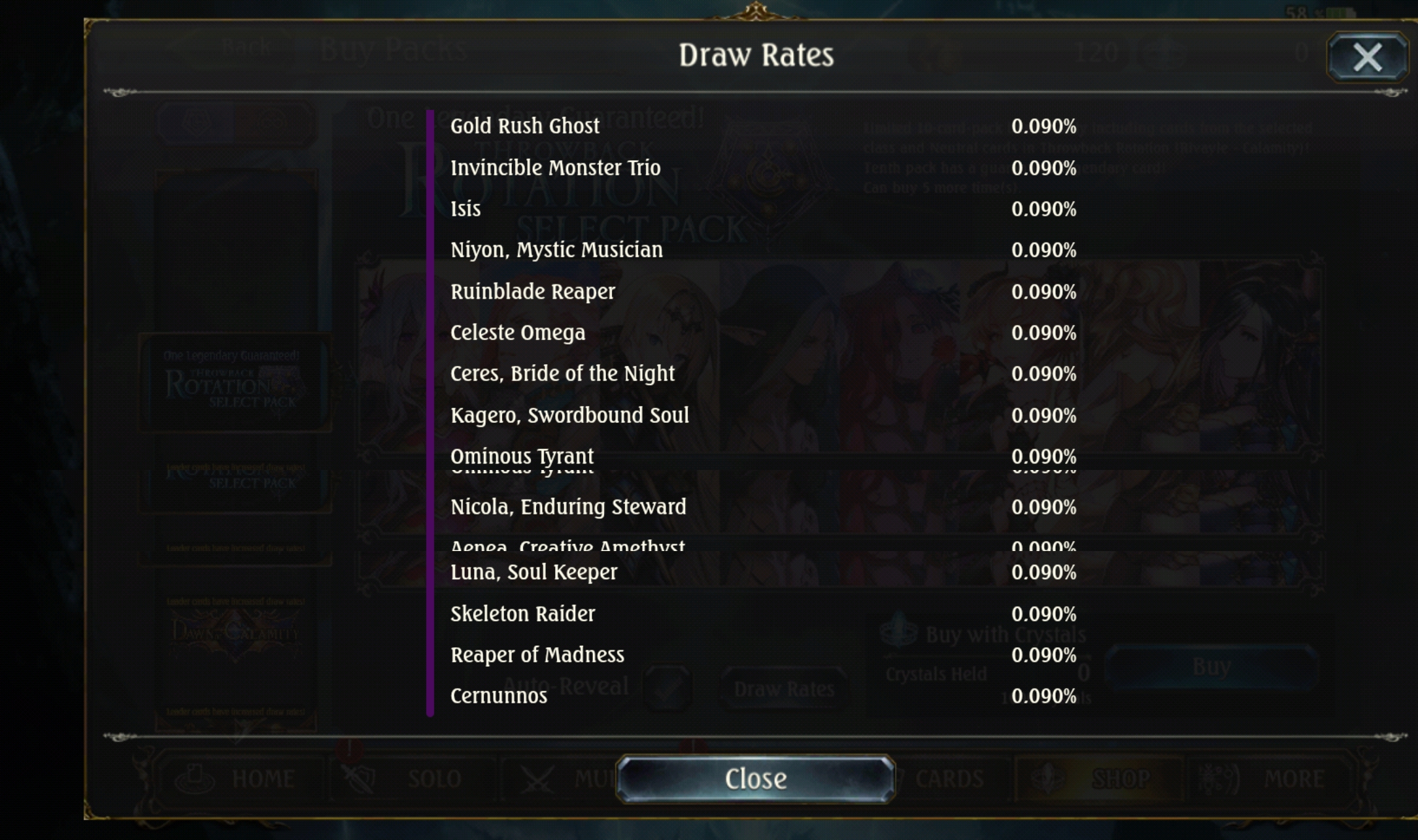Viewport: 1418px width, 840px height.
Task: Click the Gold Rush Ghost rate percentage
Action: 1043,126
